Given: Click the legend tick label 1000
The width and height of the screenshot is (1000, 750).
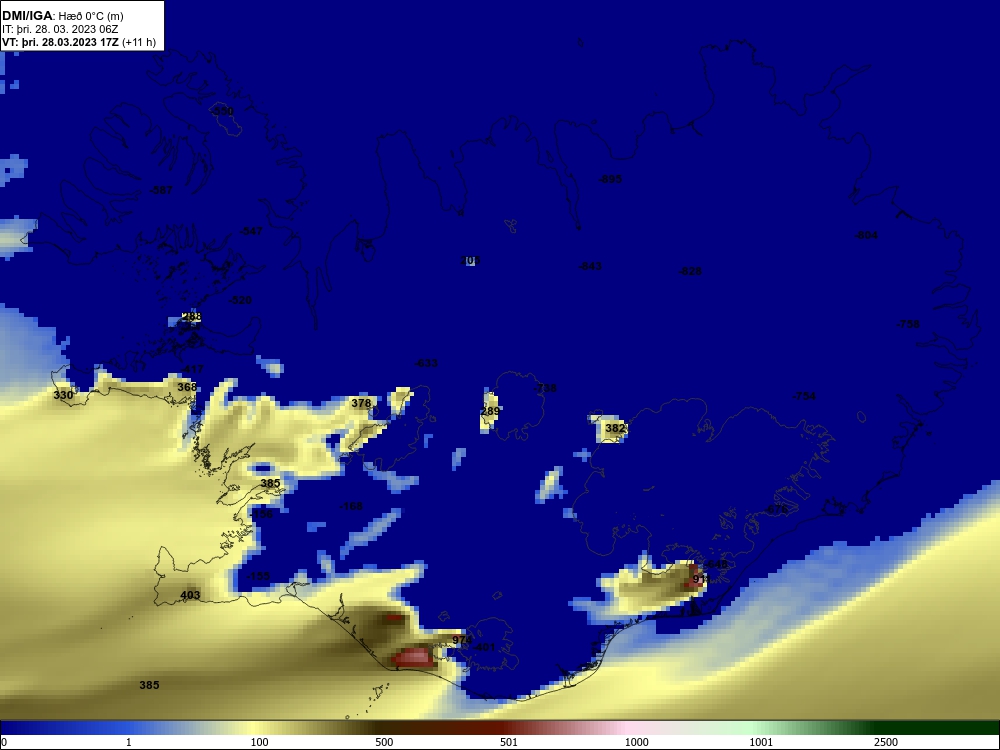Looking at the screenshot, I should pyautogui.click(x=636, y=742).
